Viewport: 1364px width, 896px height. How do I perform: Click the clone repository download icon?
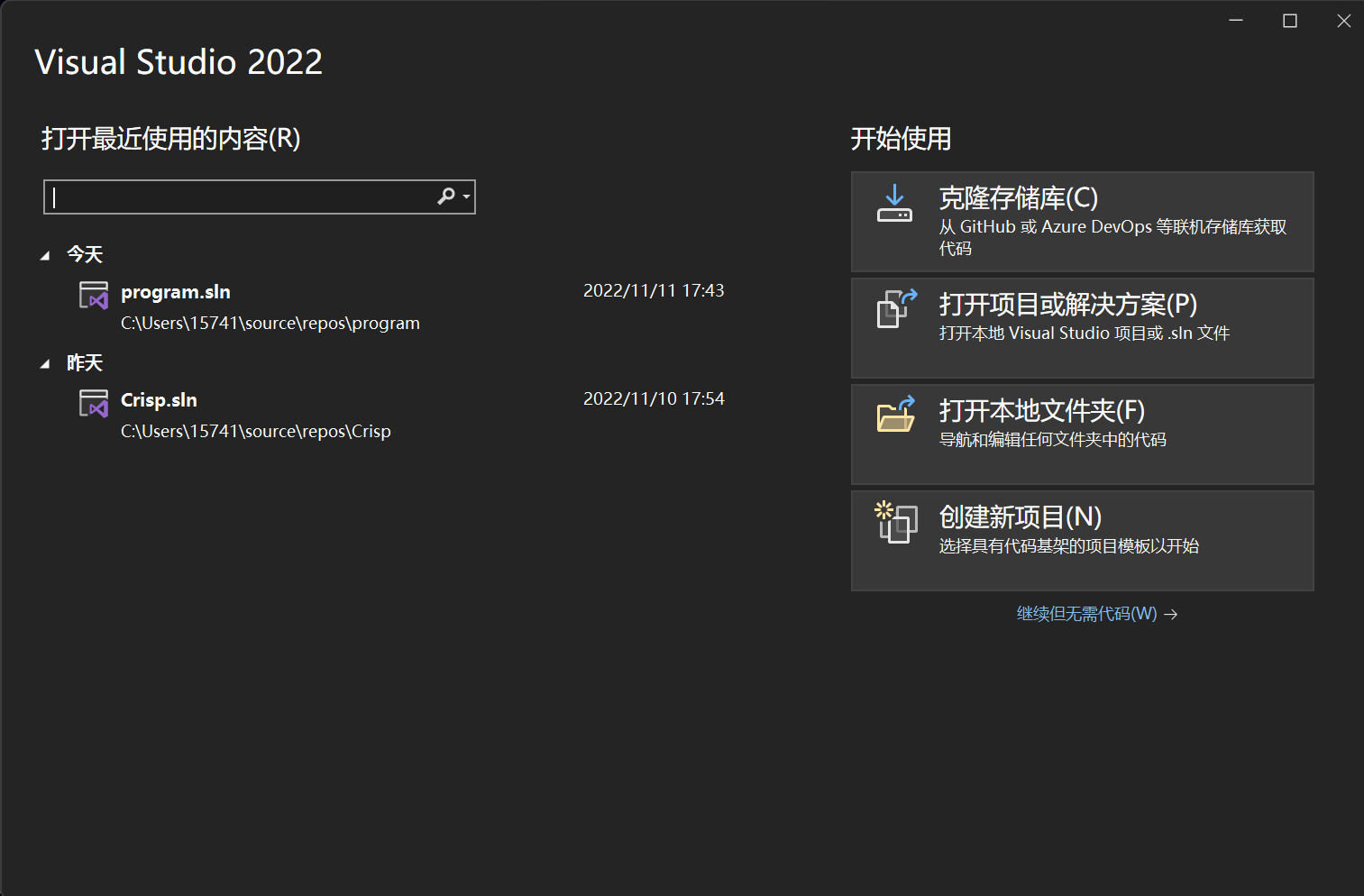pyautogui.click(x=894, y=204)
